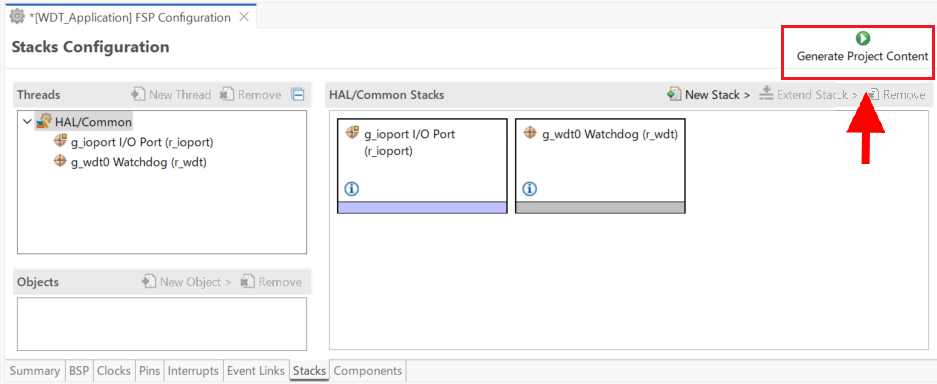The image size is (937, 384).
Task: Click the Extend Stack icon
Action: point(766,94)
